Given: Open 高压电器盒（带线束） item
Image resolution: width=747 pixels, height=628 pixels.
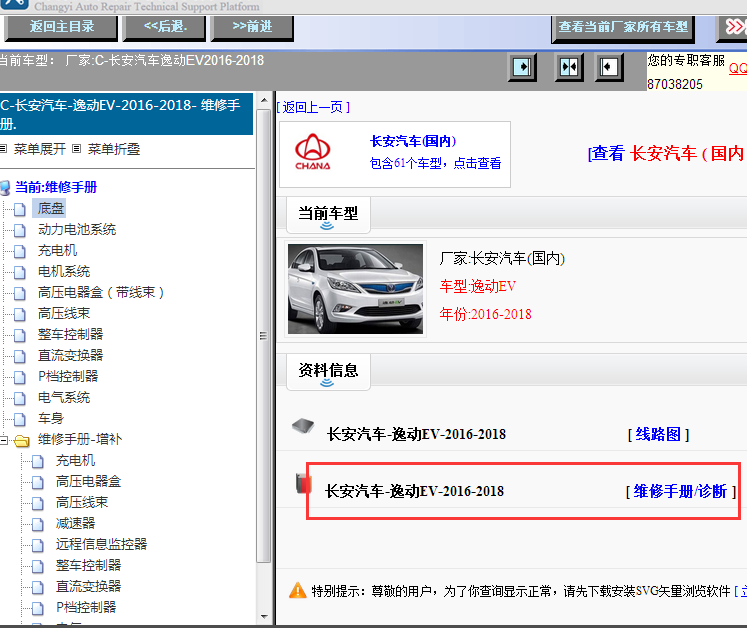Looking at the screenshot, I should pyautogui.click(x=101, y=292).
